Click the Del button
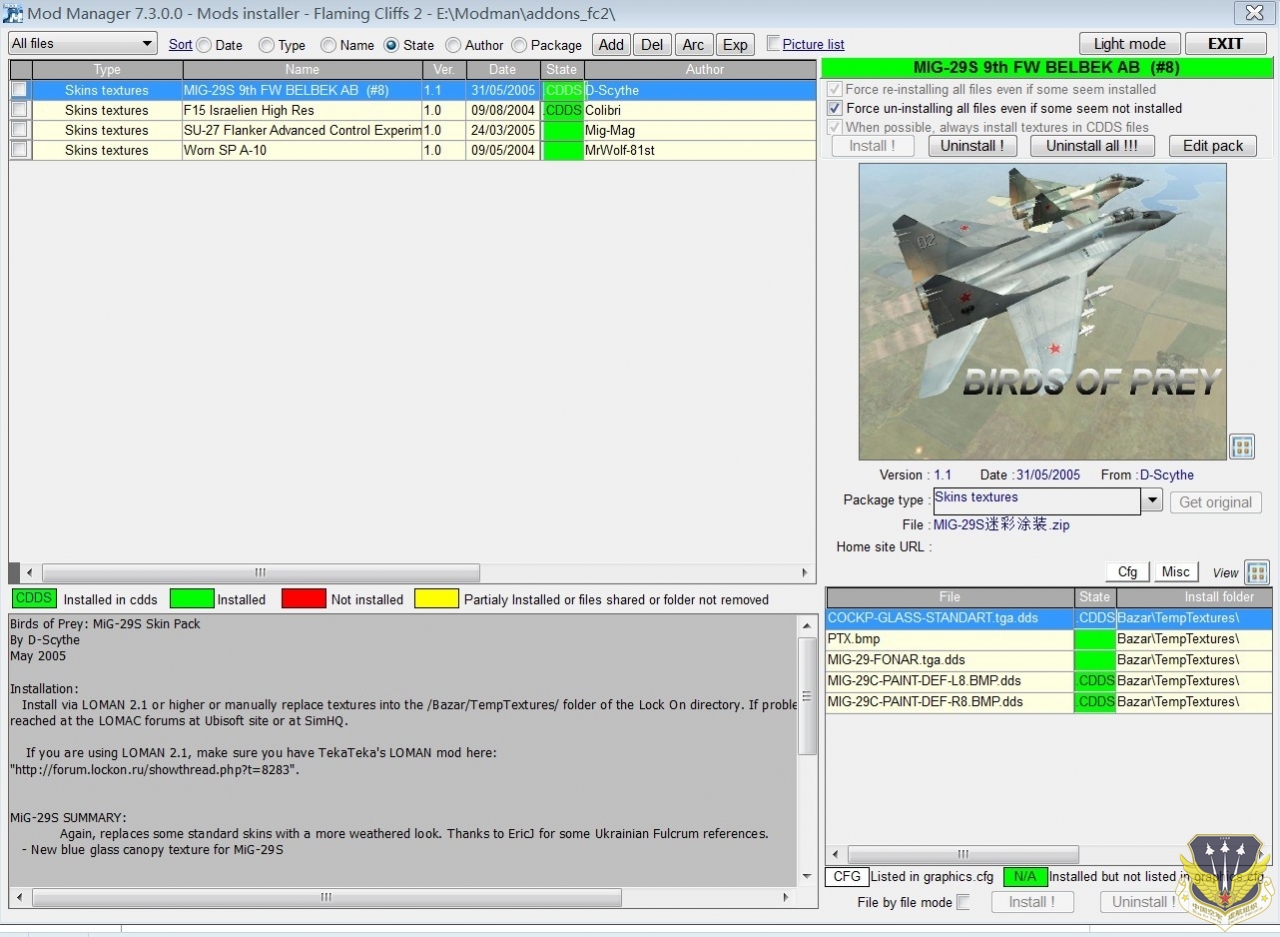The width and height of the screenshot is (1280, 937). [x=652, y=44]
